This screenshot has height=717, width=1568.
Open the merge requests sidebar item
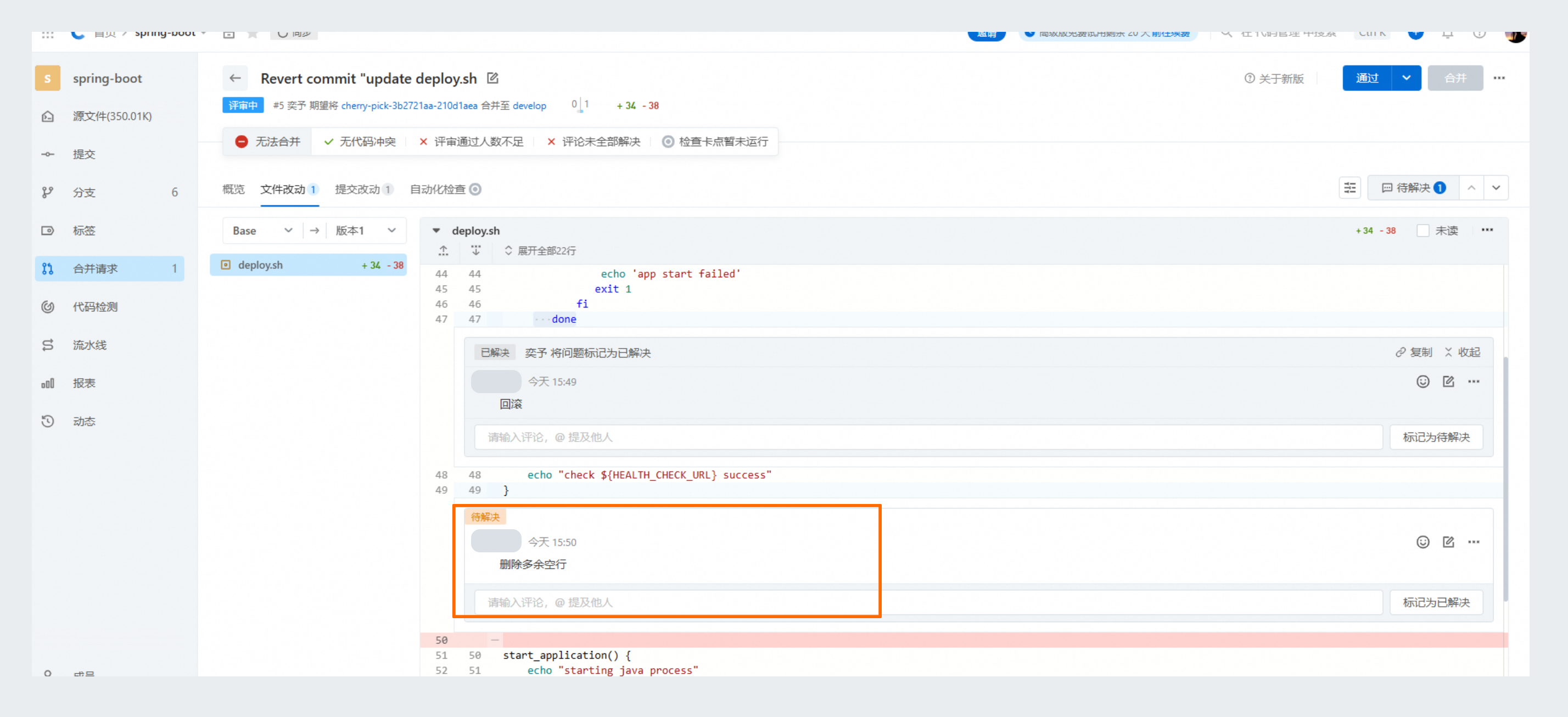coord(110,268)
